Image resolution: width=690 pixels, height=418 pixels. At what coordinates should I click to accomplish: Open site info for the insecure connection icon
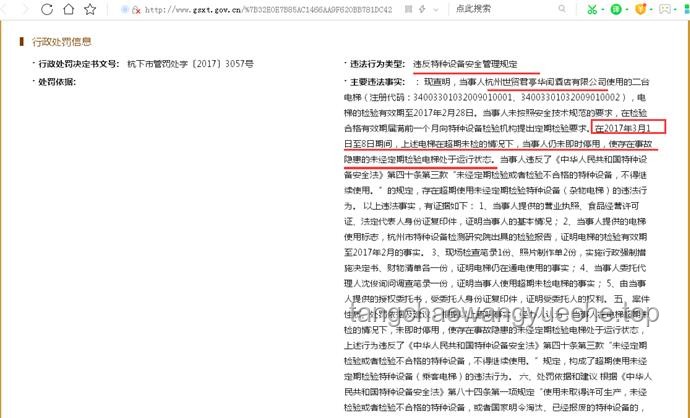(136, 10)
